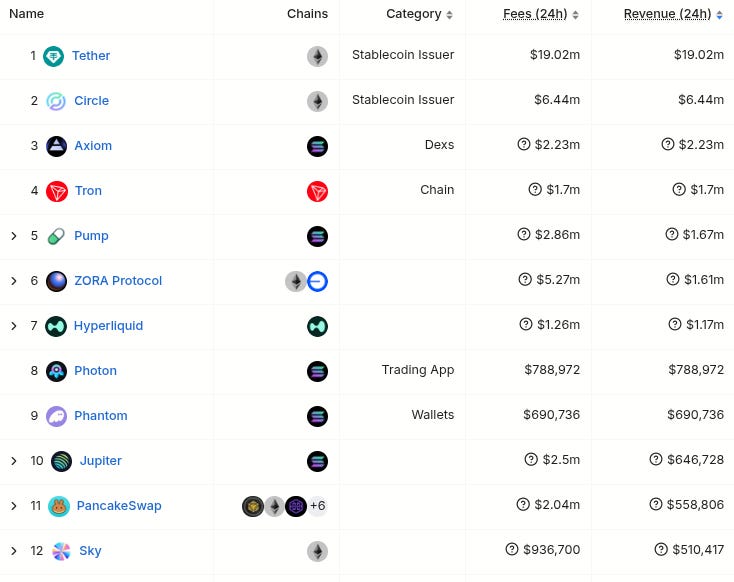
Task: Open the Tether protocol link
Action: click(91, 56)
